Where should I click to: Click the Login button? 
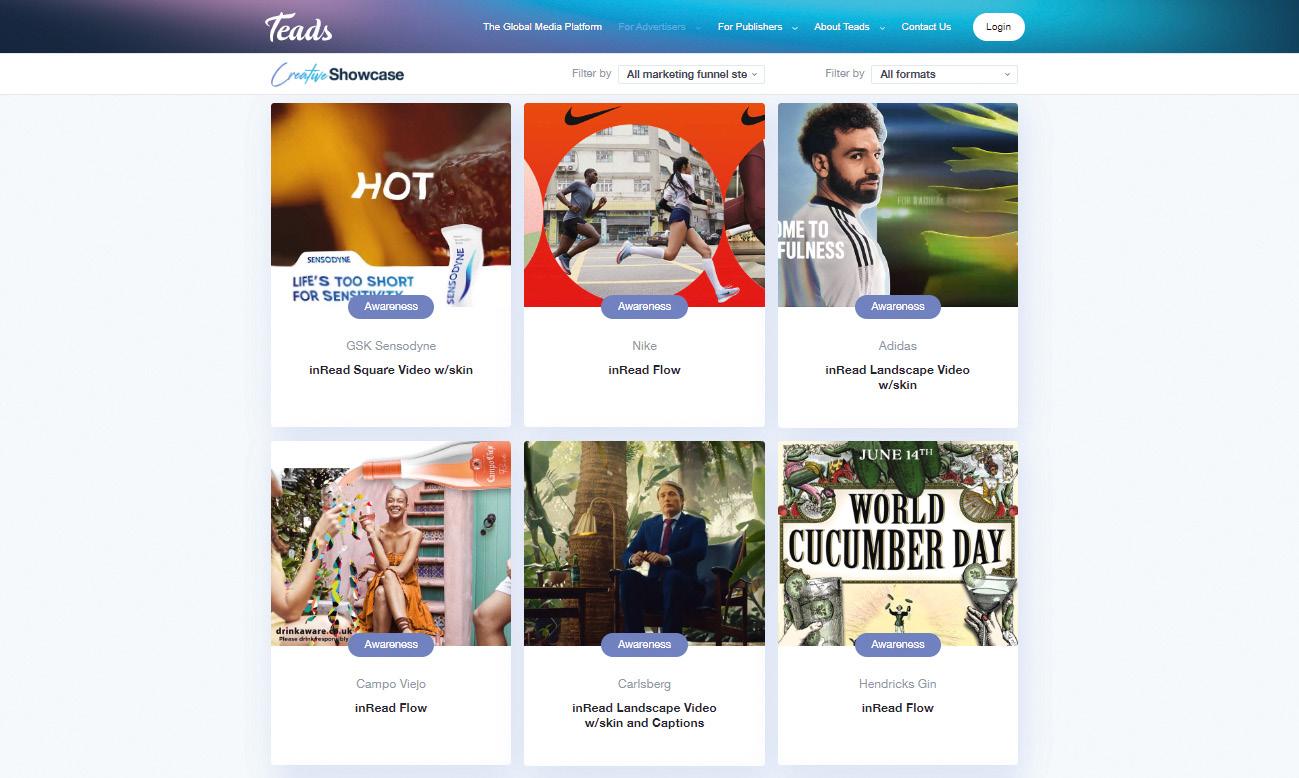tap(998, 27)
